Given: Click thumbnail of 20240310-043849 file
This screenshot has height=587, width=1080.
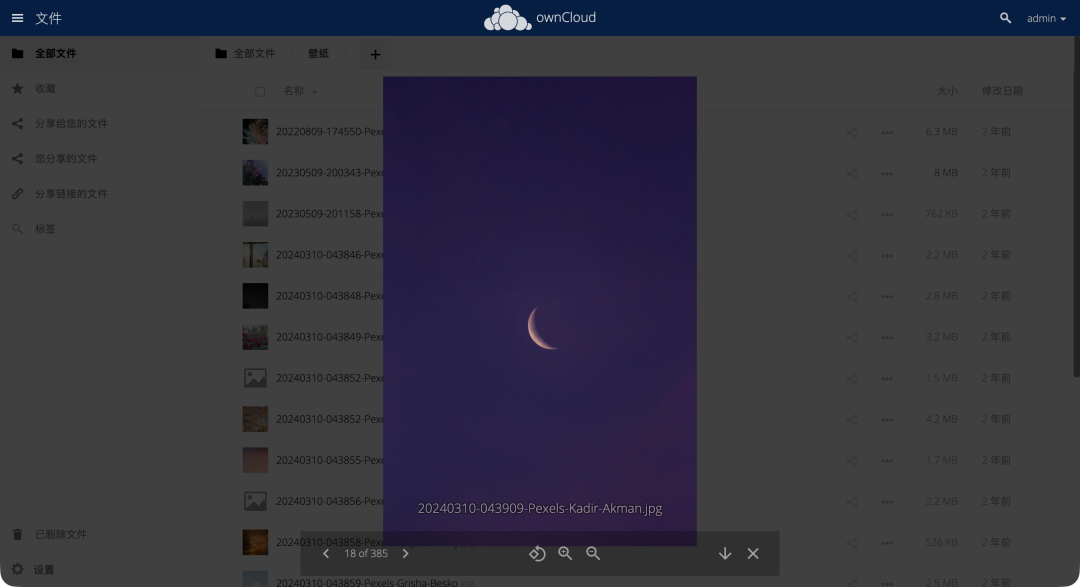Looking at the screenshot, I should 255,337.
